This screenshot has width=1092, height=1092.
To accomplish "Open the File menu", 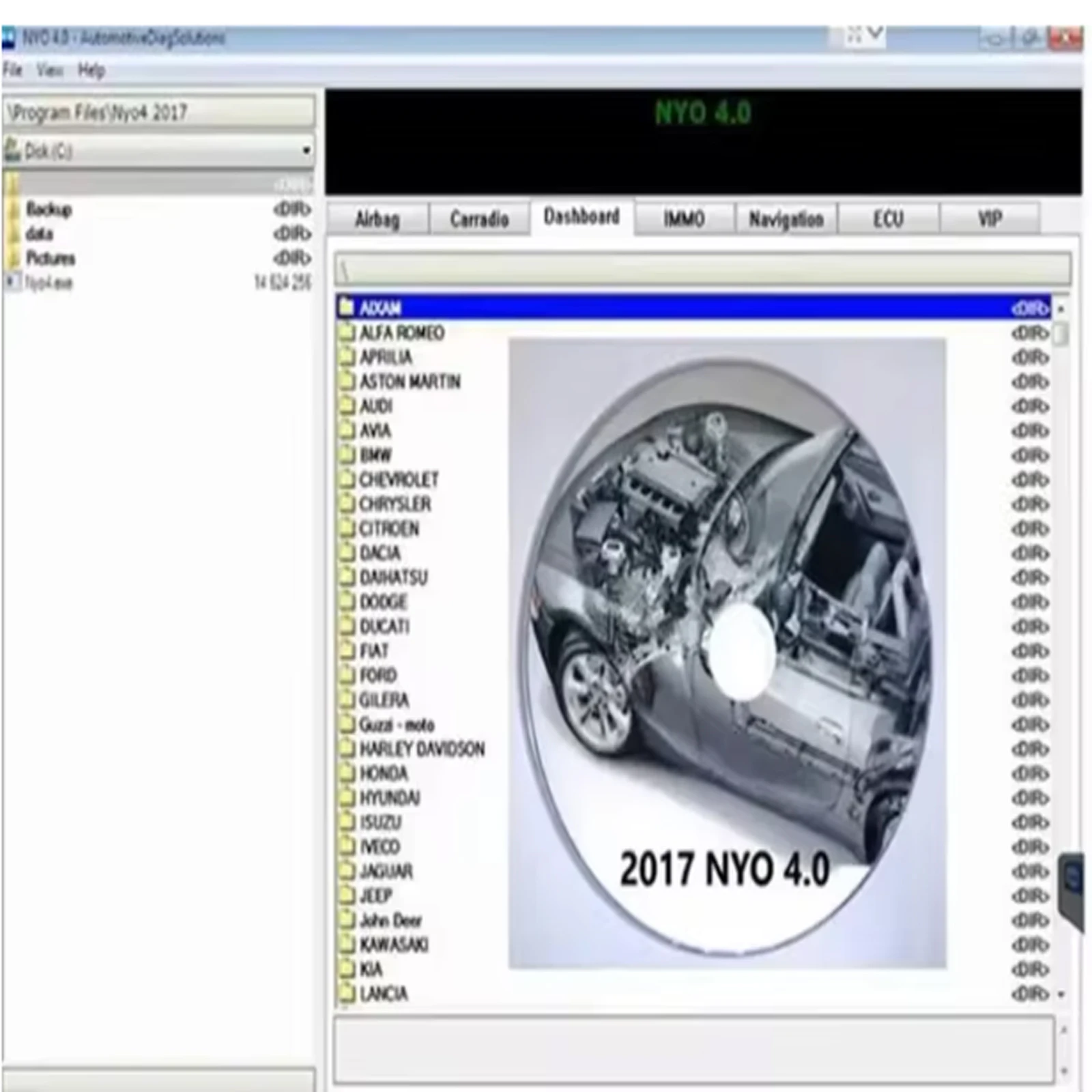I will [x=12, y=70].
